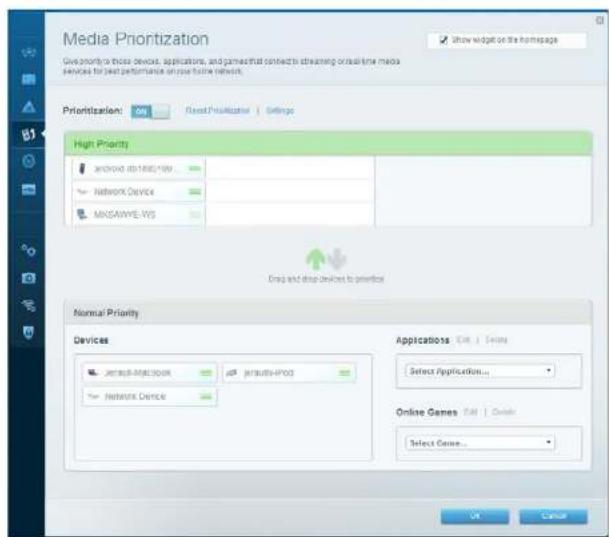Select the MIKSAWYE-WS device name
609x537 pixels.
(124, 215)
